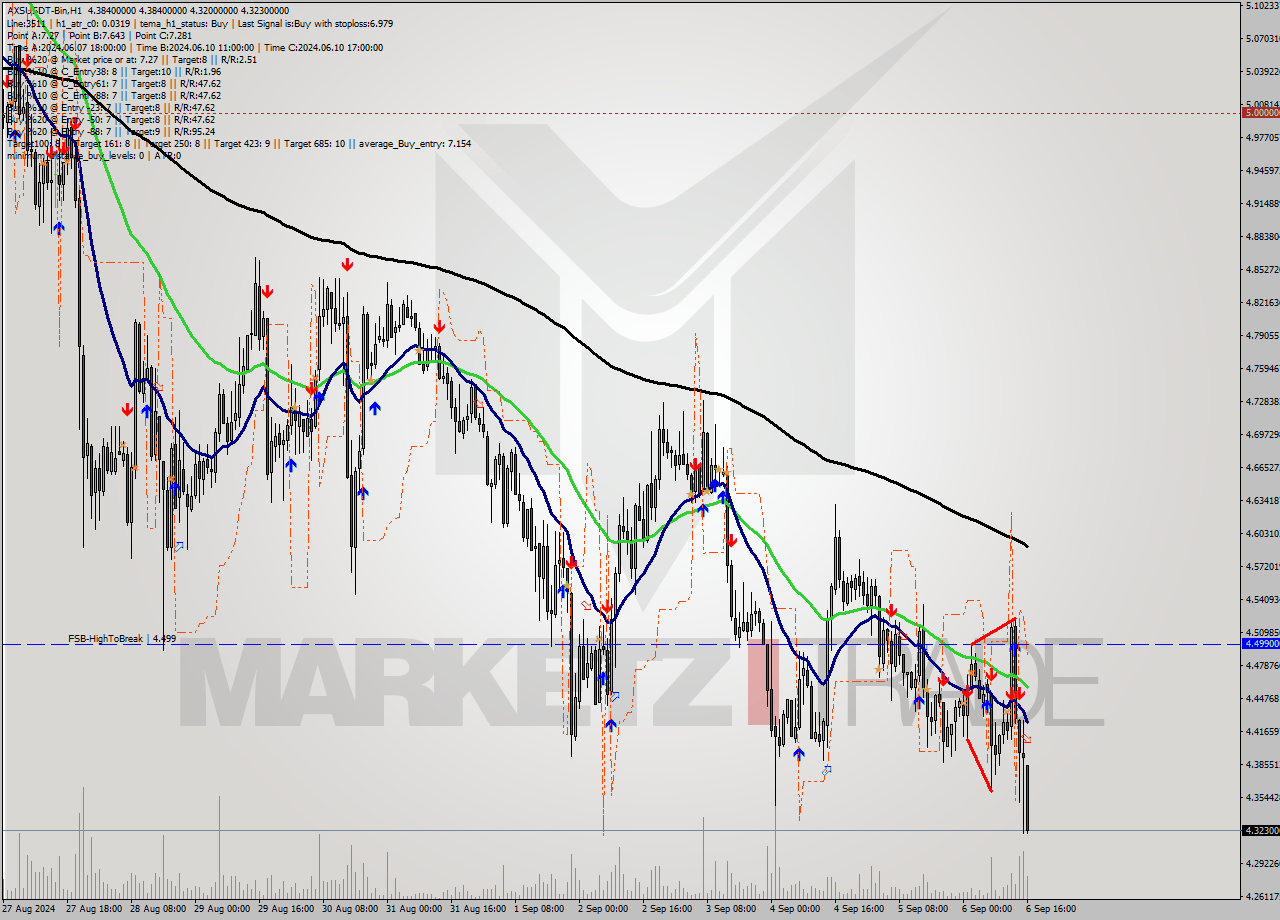The image size is (1280, 920).
Task: Click the '6 Sep 16:00' time axis label
Action: (x=1050, y=909)
